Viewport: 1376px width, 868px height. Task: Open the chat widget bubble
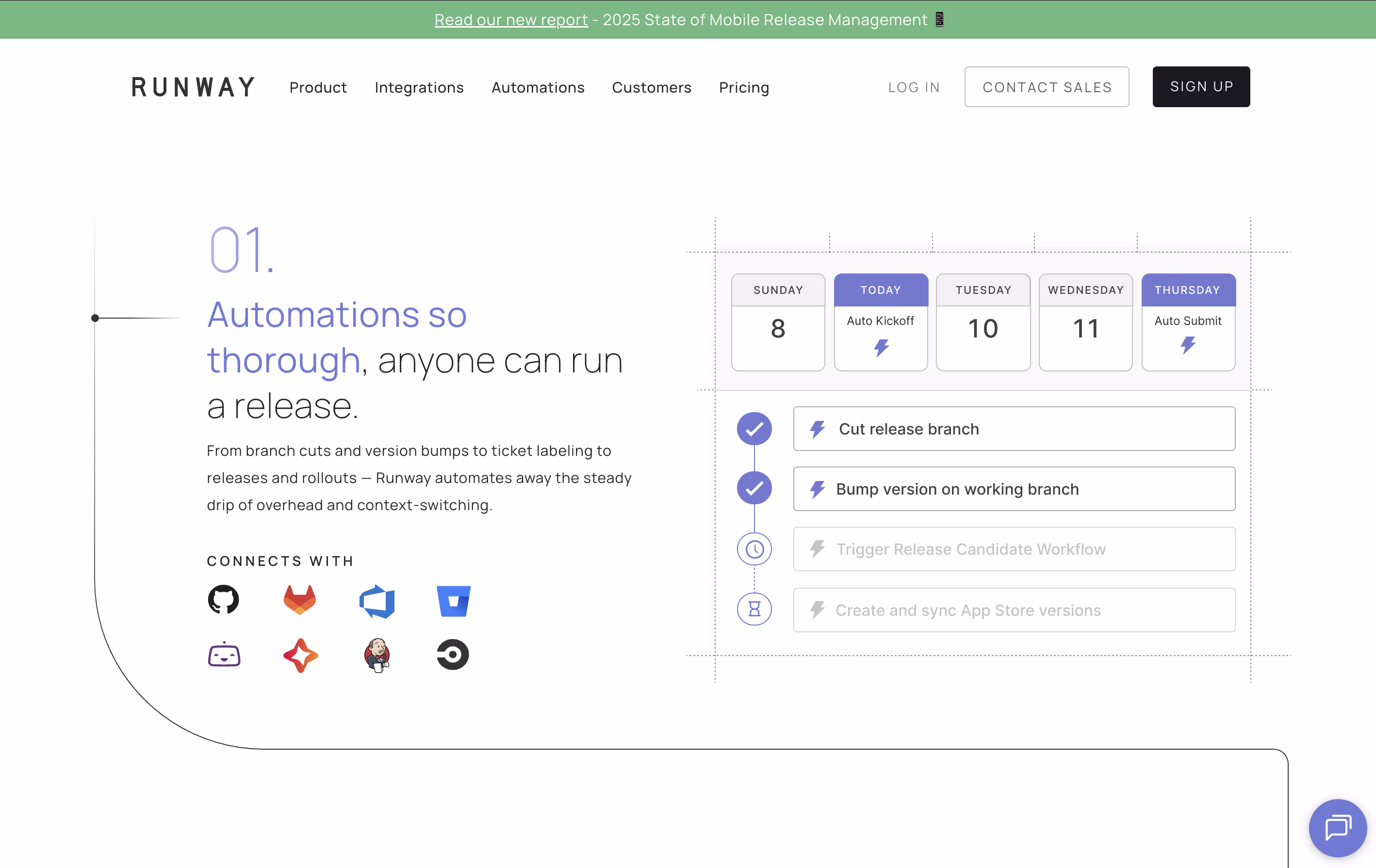pos(1338,828)
